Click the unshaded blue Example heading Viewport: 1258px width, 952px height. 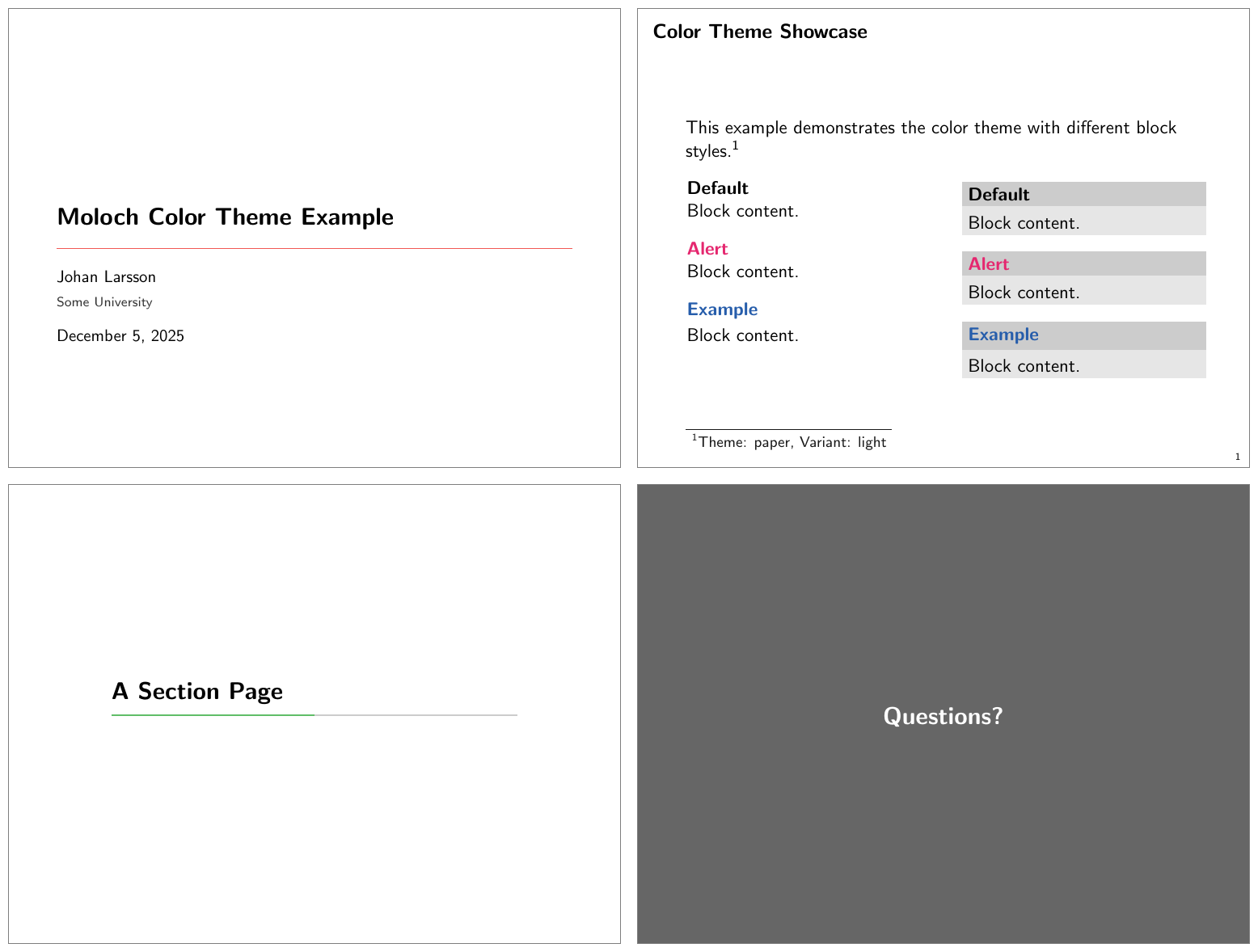(x=722, y=310)
